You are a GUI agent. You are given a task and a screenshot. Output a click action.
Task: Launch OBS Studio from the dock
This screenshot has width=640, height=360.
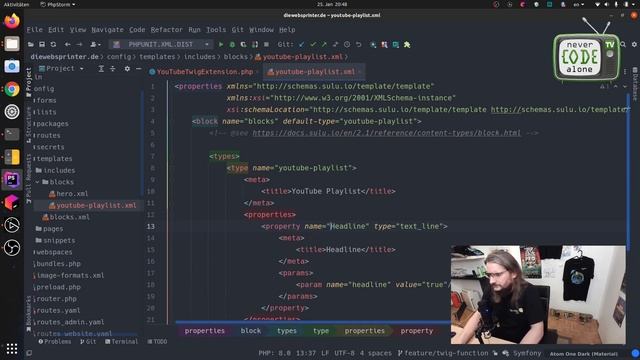click(x=12, y=247)
